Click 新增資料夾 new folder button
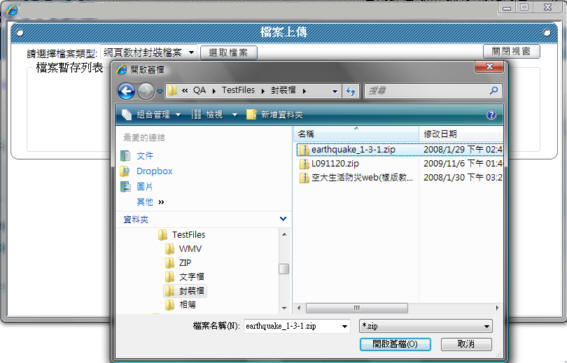Image resolution: width=567 pixels, height=363 pixels. [x=274, y=115]
